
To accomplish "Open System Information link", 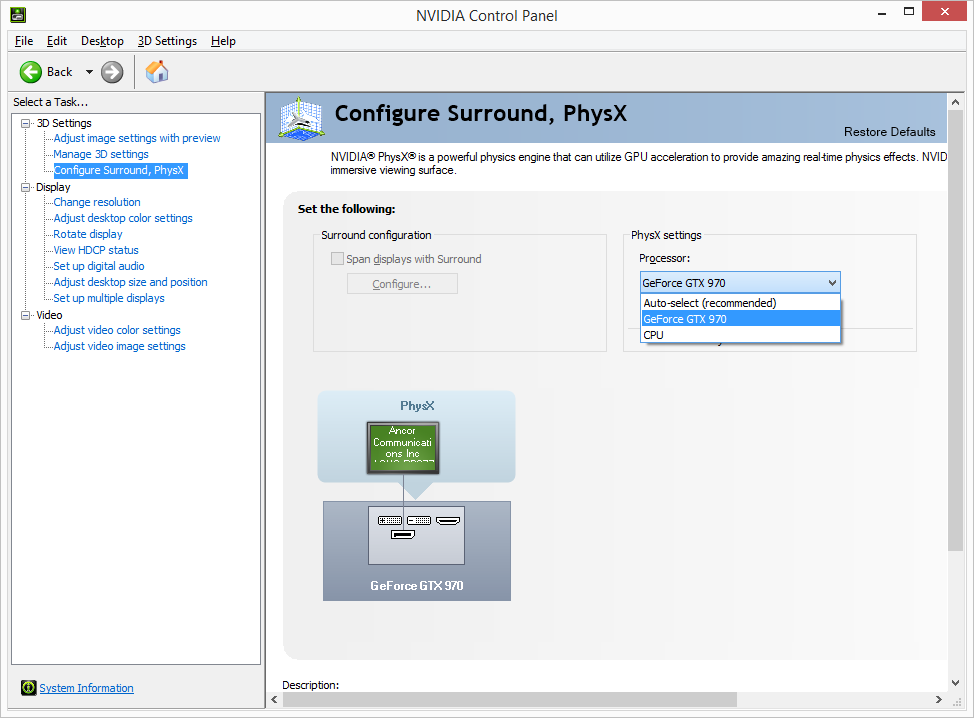I will [86, 688].
